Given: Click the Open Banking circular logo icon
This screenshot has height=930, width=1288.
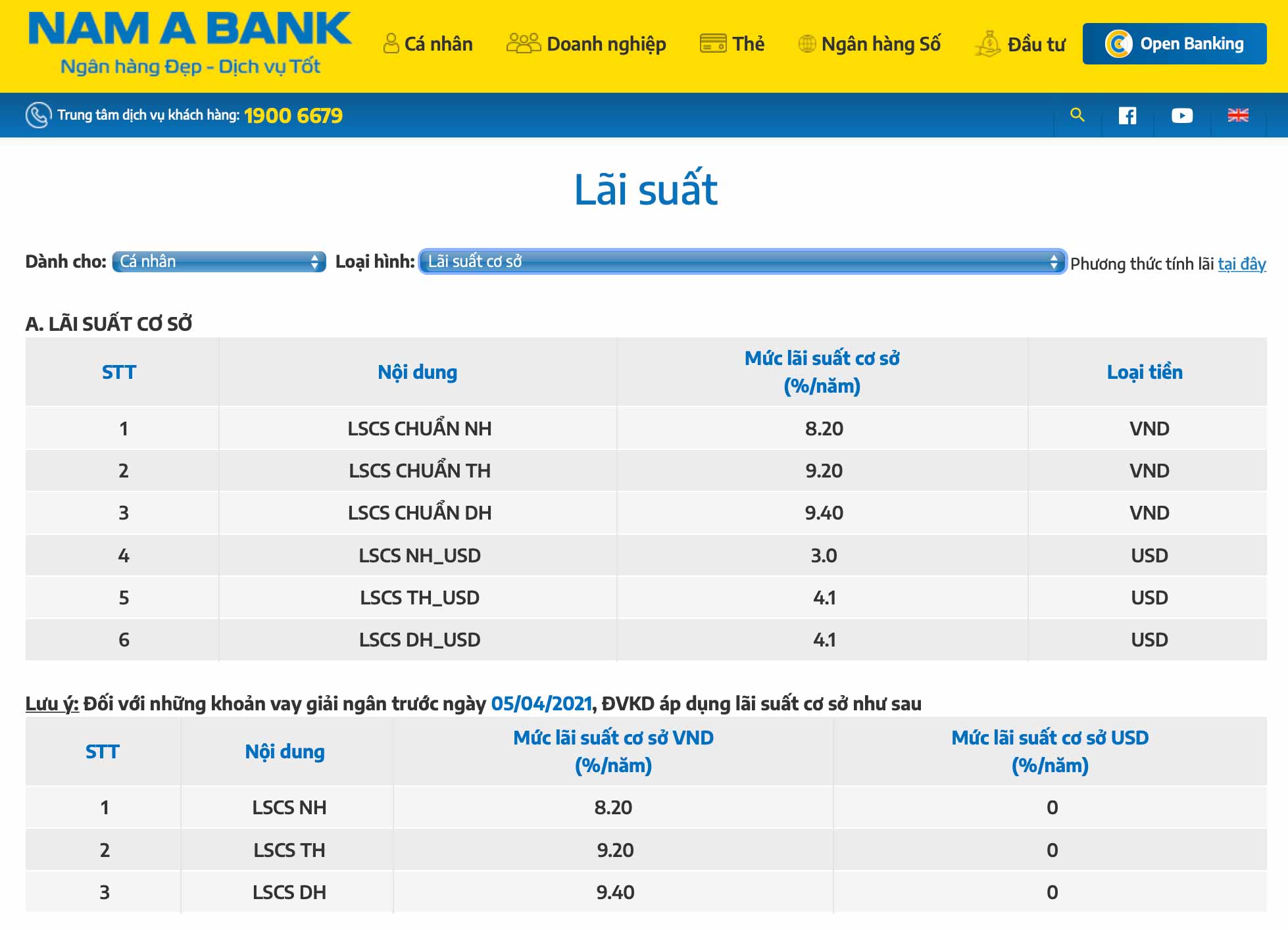Looking at the screenshot, I should tap(1118, 44).
